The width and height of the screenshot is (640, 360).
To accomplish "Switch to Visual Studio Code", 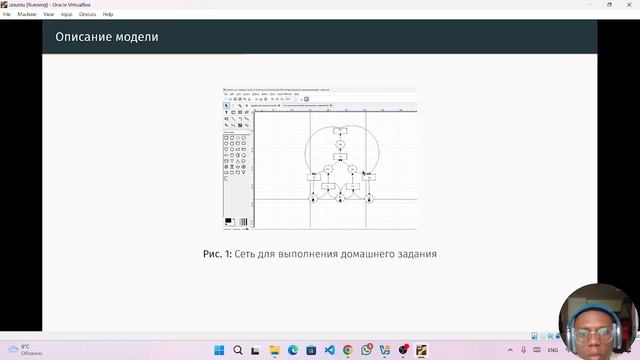I will [x=329, y=350].
